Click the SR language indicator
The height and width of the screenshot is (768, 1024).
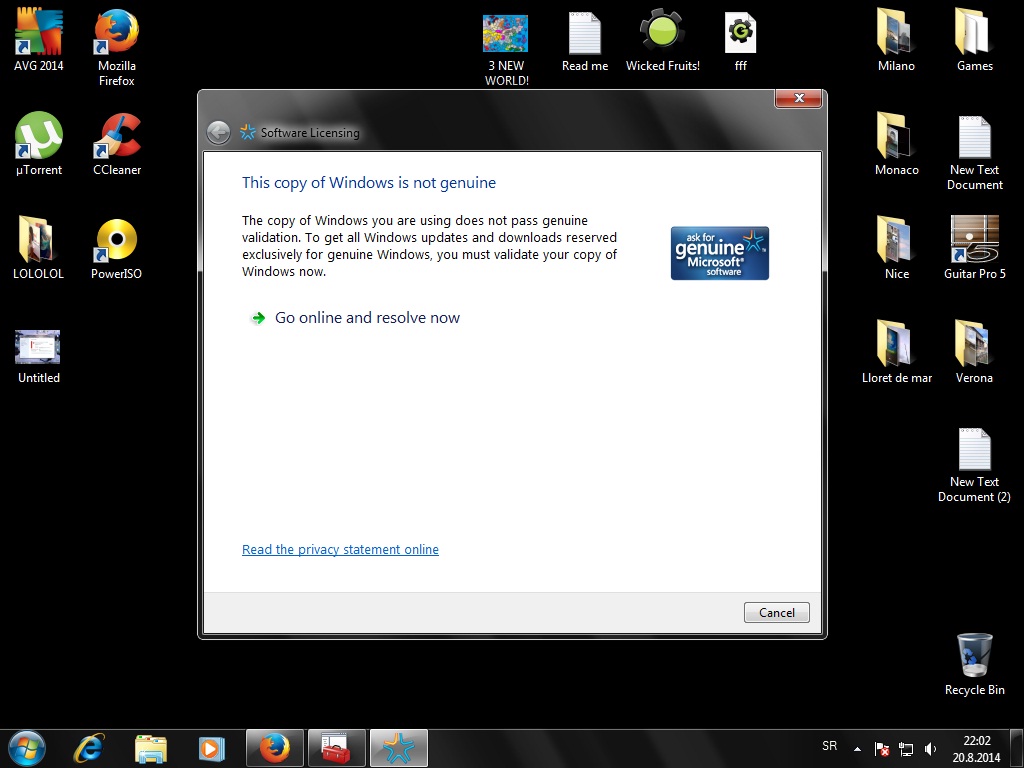pos(829,746)
